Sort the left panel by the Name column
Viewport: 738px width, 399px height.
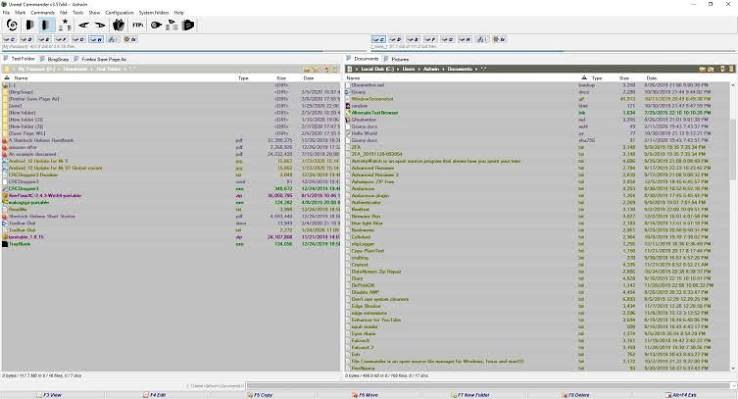pyautogui.click(x=21, y=78)
